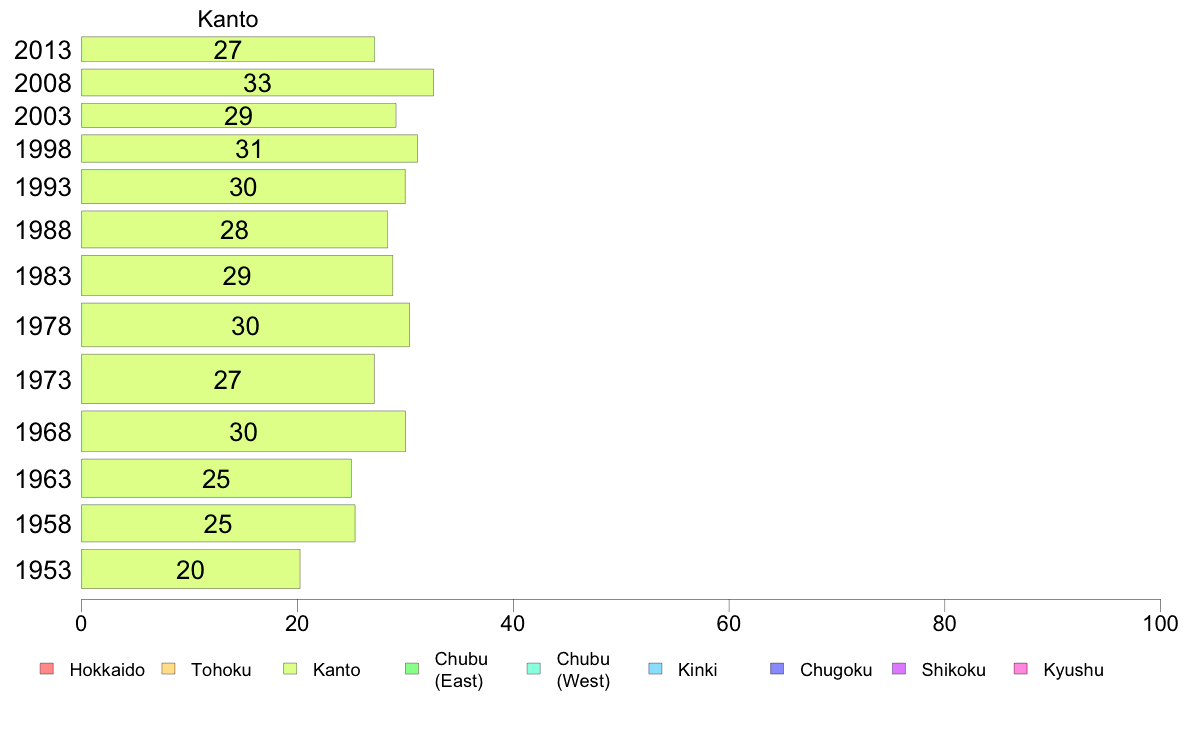This screenshot has height=736, width=1188.
Task: Click the Chubu (West) legend swatch
Action: (533, 669)
